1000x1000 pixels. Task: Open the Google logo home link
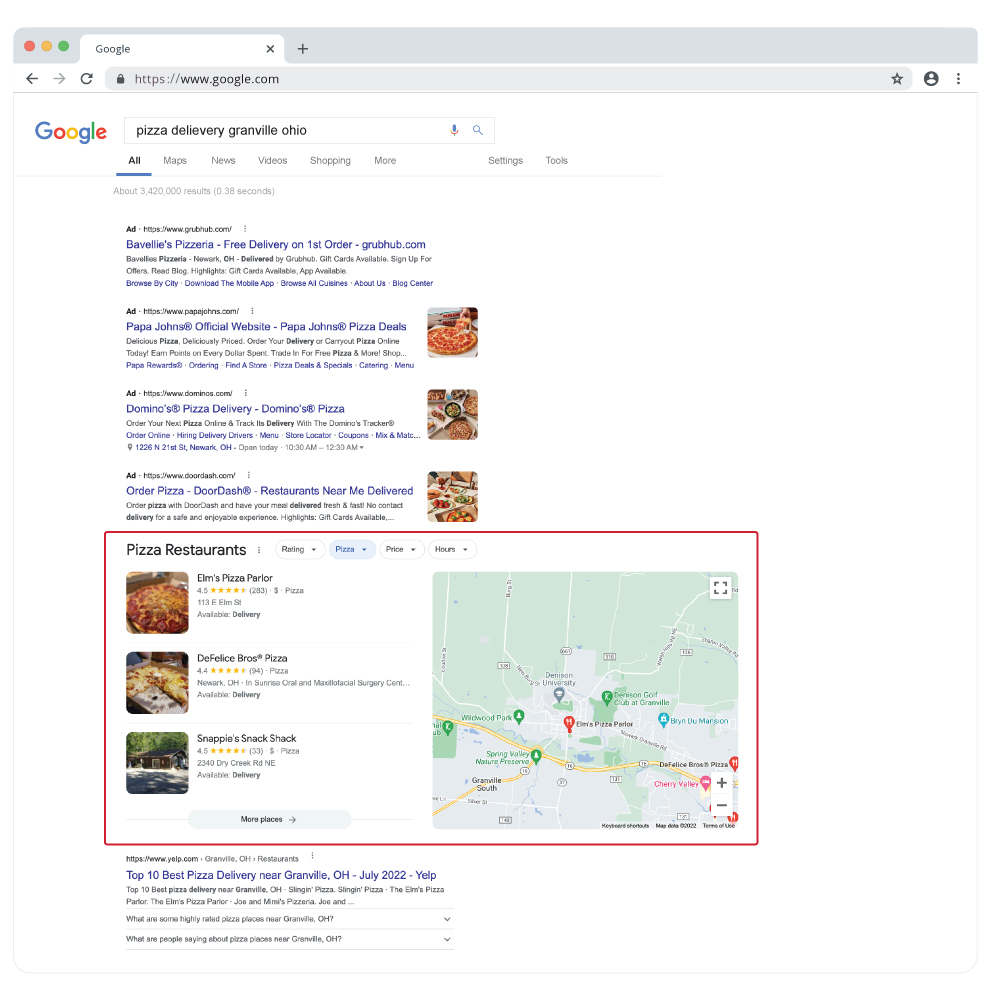(71, 132)
